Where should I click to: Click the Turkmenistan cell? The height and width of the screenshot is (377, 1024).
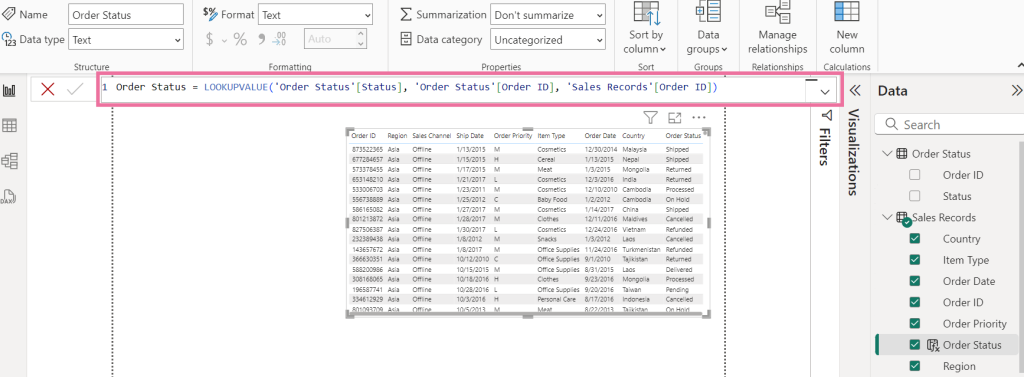(x=641, y=249)
